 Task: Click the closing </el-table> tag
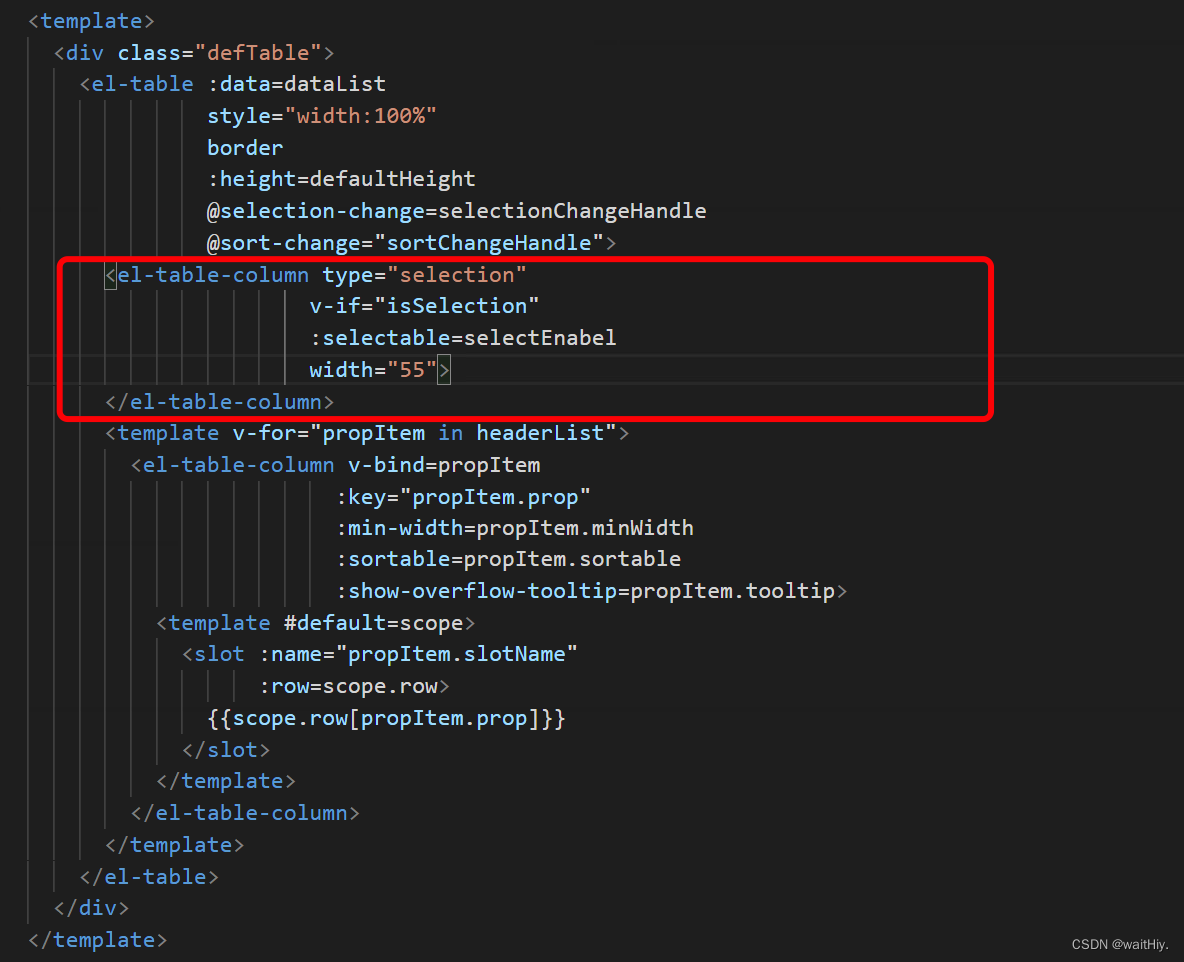(x=149, y=877)
